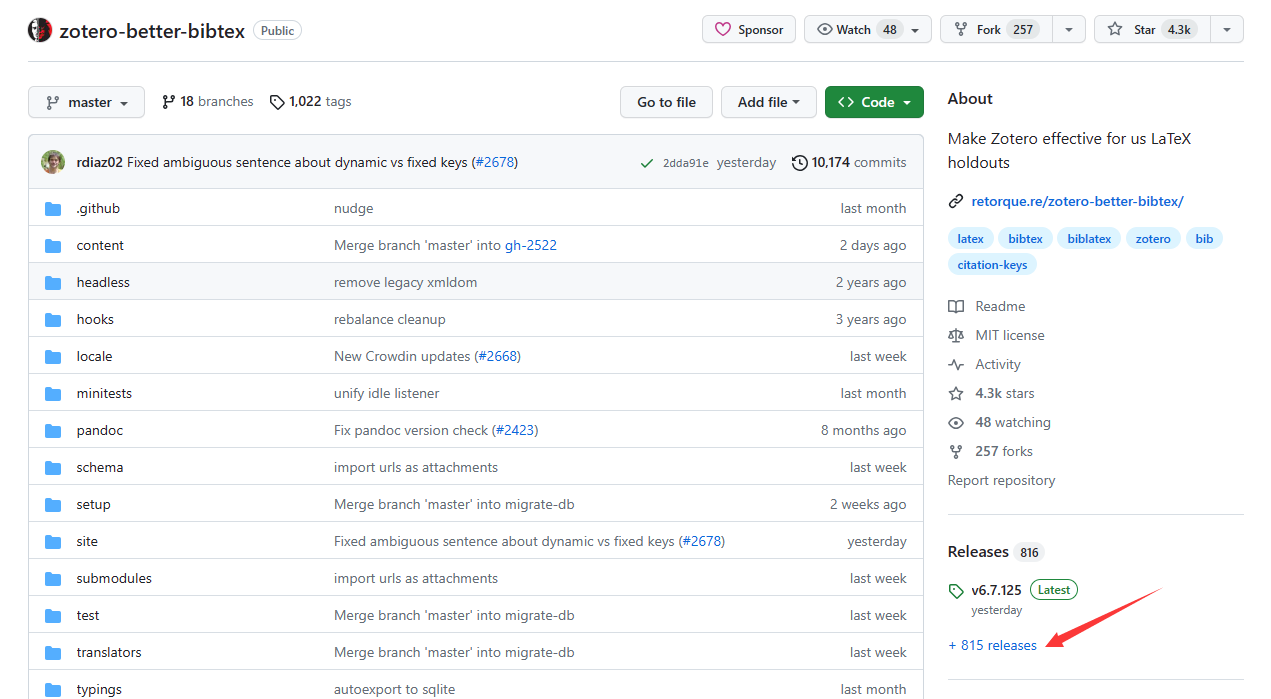Click rdiaz02 commit author avatar

tap(53, 162)
